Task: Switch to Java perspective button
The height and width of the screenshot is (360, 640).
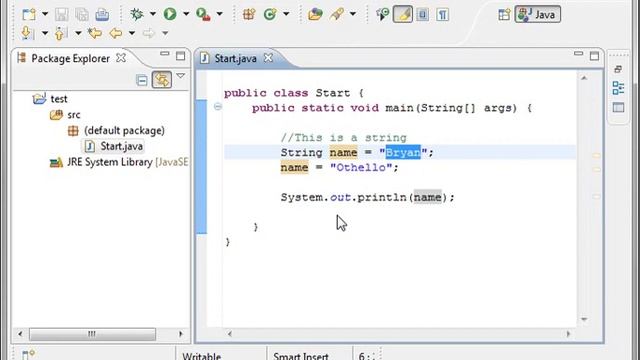Action: coord(538,15)
